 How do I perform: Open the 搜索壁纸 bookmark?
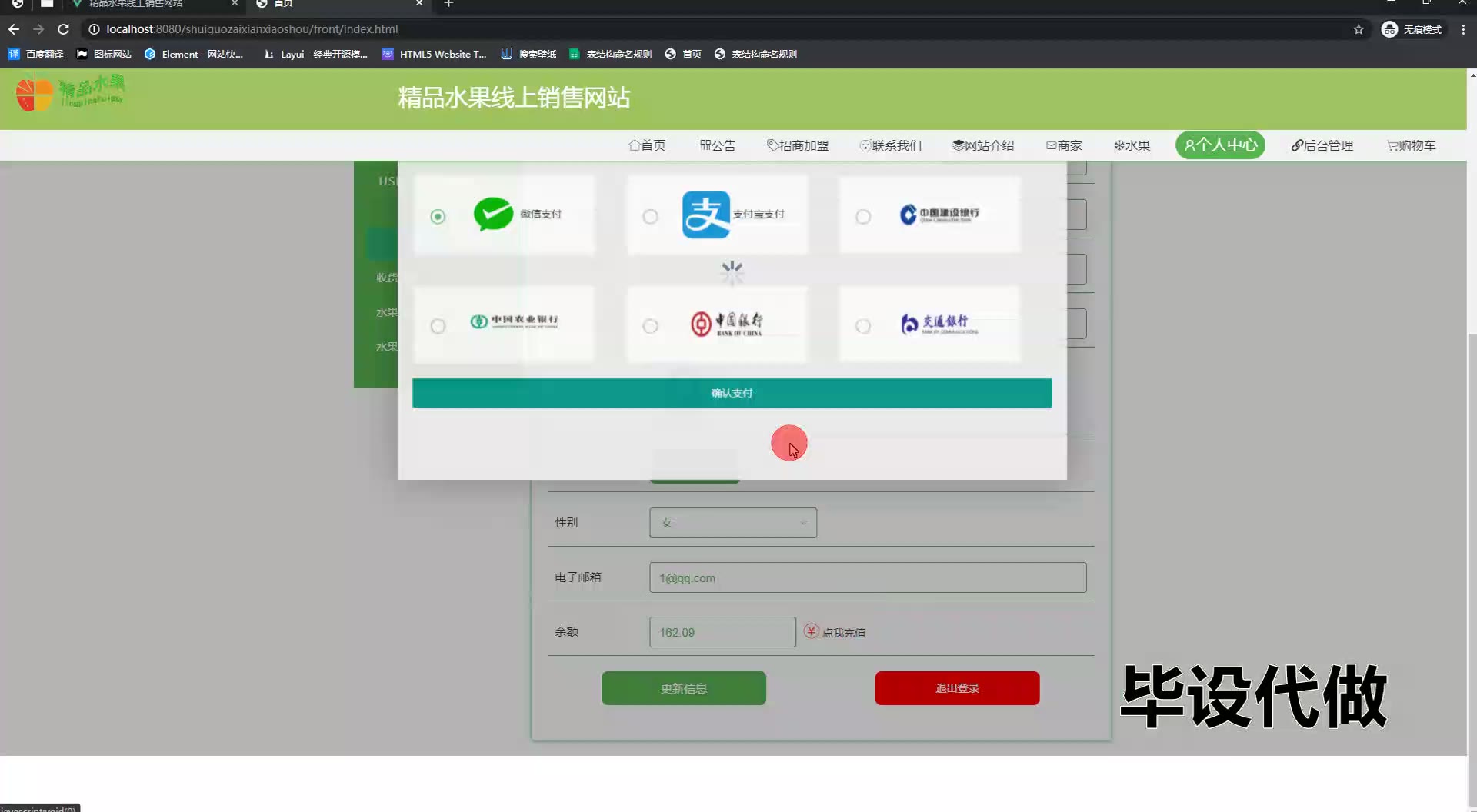point(528,54)
